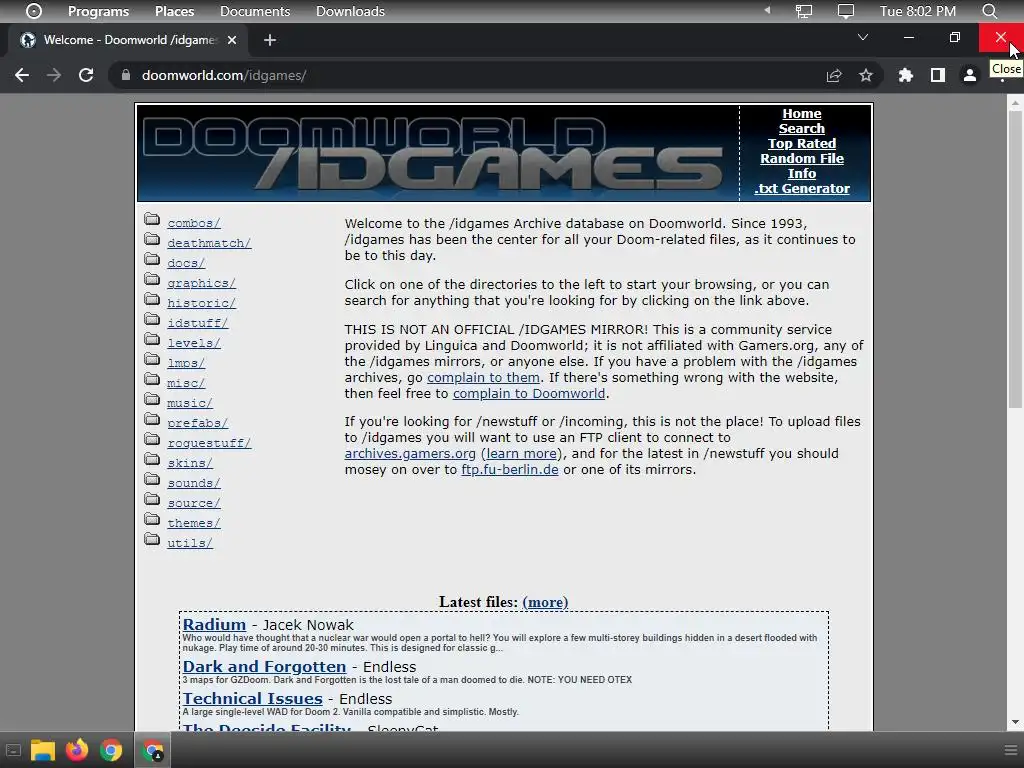The width and height of the screenshot is (1024, 768).
Task: Click the folder icon next to music/
Action: coord(152,399)
